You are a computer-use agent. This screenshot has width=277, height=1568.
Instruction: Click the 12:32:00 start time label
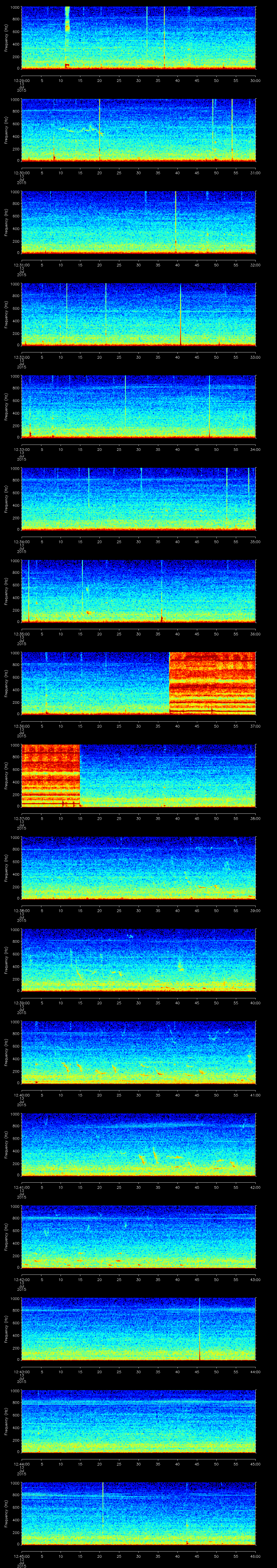pyautogui.click(x=21, y=357)
